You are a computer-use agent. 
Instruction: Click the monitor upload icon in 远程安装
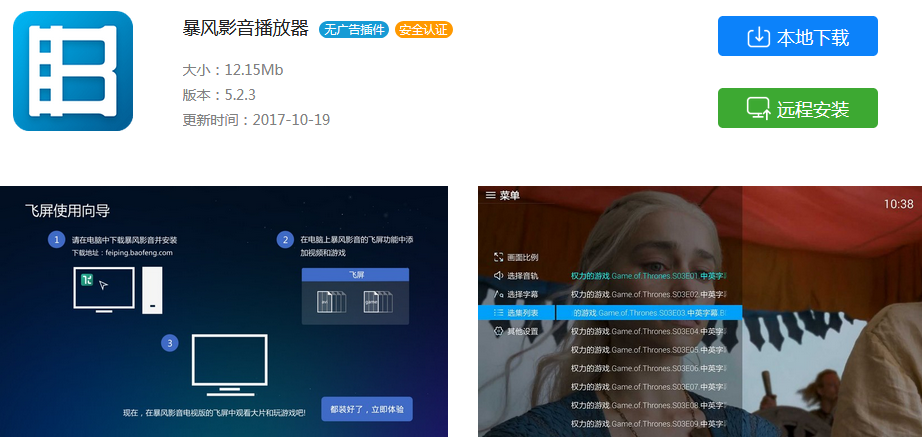tap(759, 109)
